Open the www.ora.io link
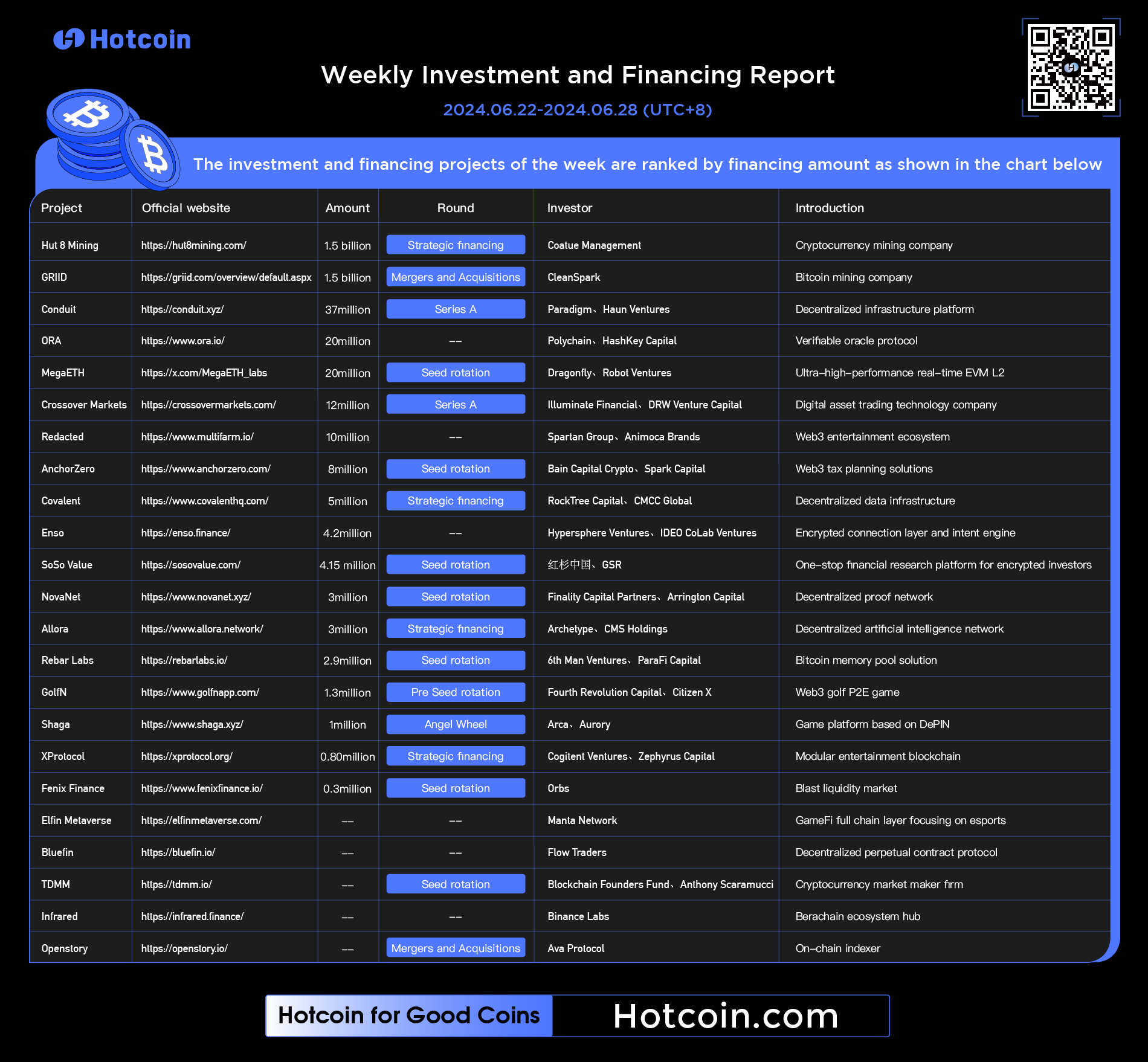The height and width of the screenshot is (1062, 1148). pyautogui.click(x=183, y=341)
